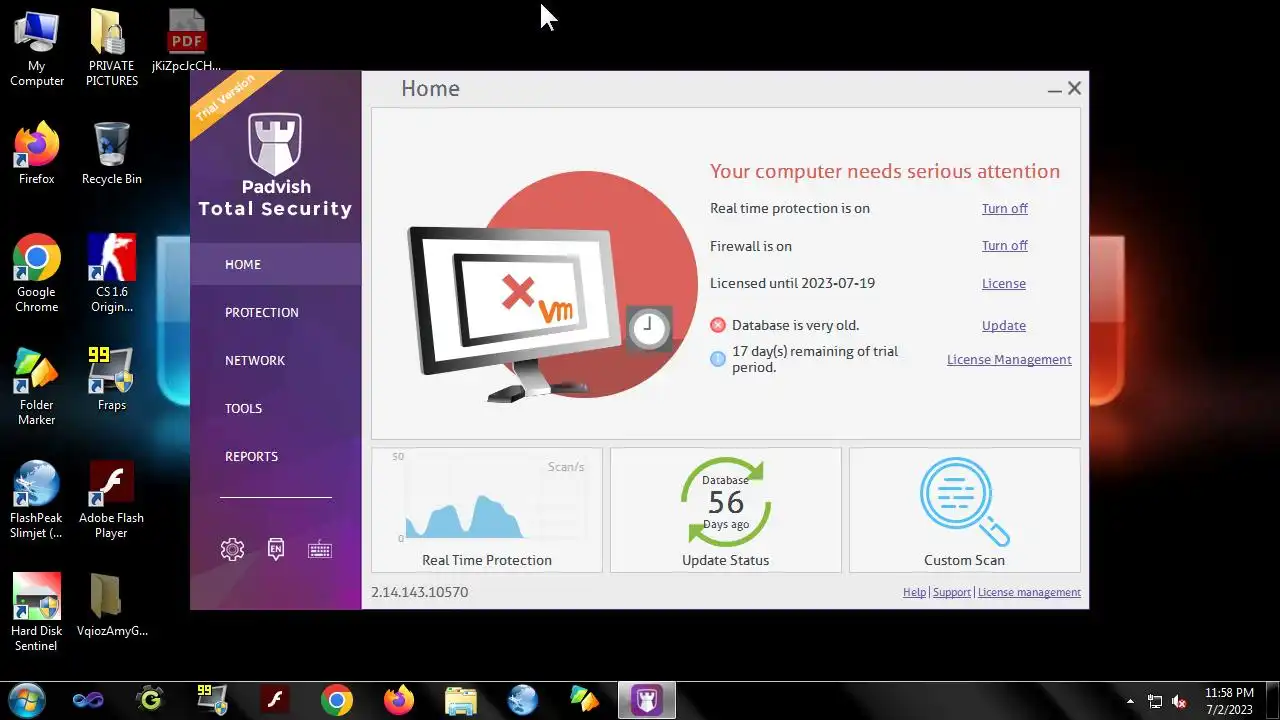Turn off real time protection
Screen dimensions: 1280x720
tap(1004, 208)
